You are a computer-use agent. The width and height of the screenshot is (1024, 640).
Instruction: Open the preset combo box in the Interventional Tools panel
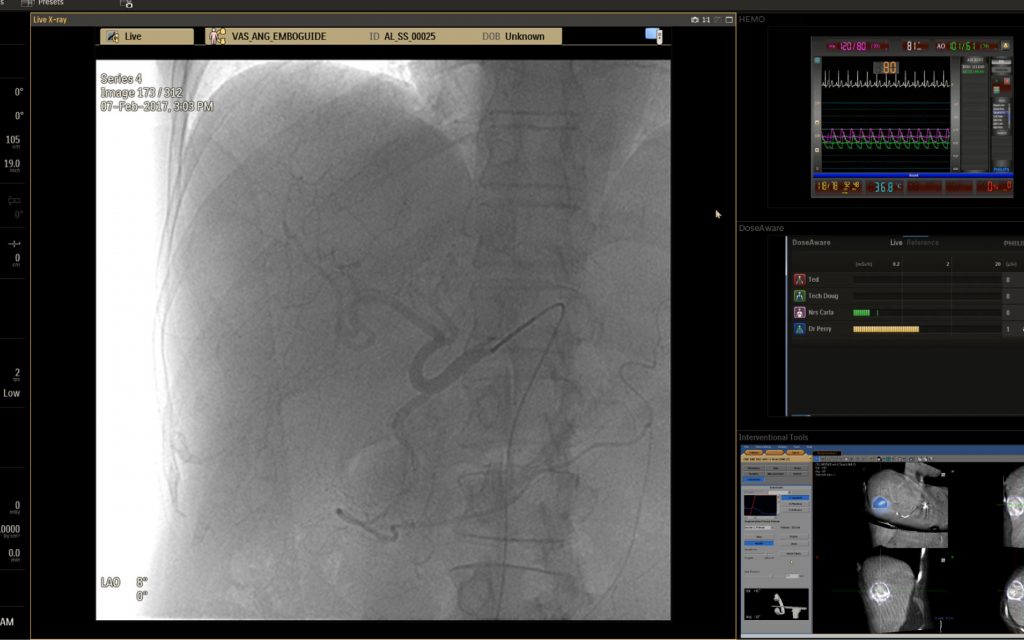pos(758,527)
